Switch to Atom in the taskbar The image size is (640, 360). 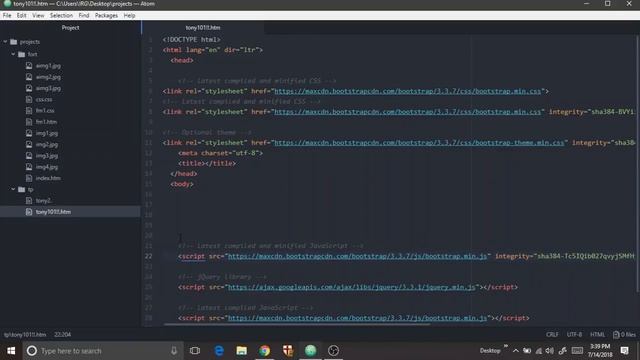(310, 351)
